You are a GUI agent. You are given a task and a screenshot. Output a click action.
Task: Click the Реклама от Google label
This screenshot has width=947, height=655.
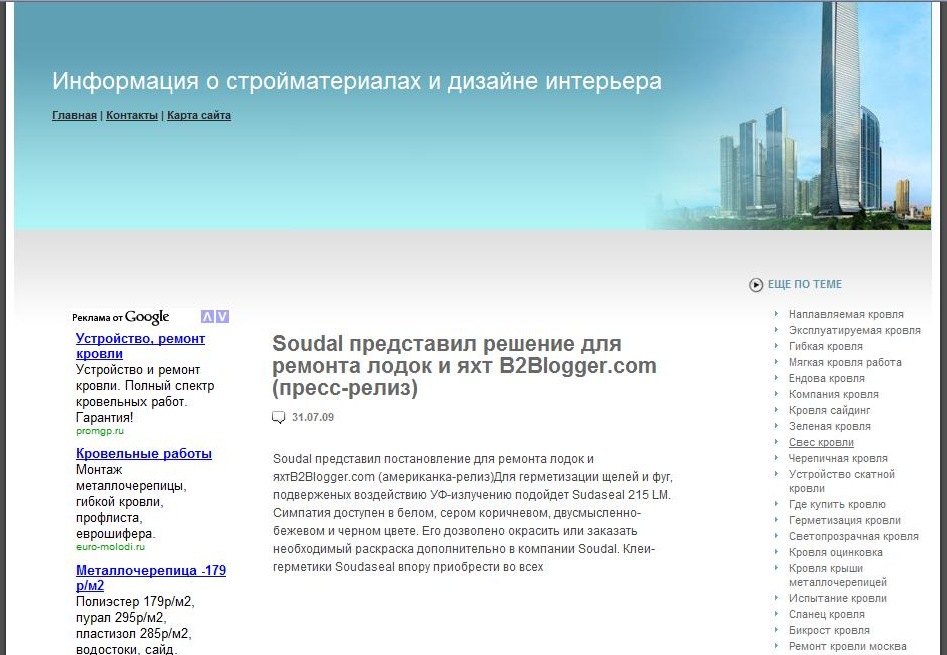[120, 317]
